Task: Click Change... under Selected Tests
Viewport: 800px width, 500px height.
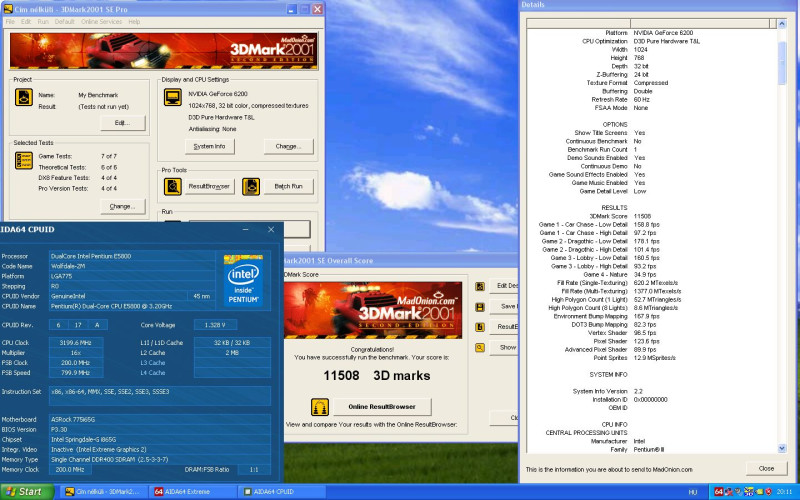Action: coord(122,206)
